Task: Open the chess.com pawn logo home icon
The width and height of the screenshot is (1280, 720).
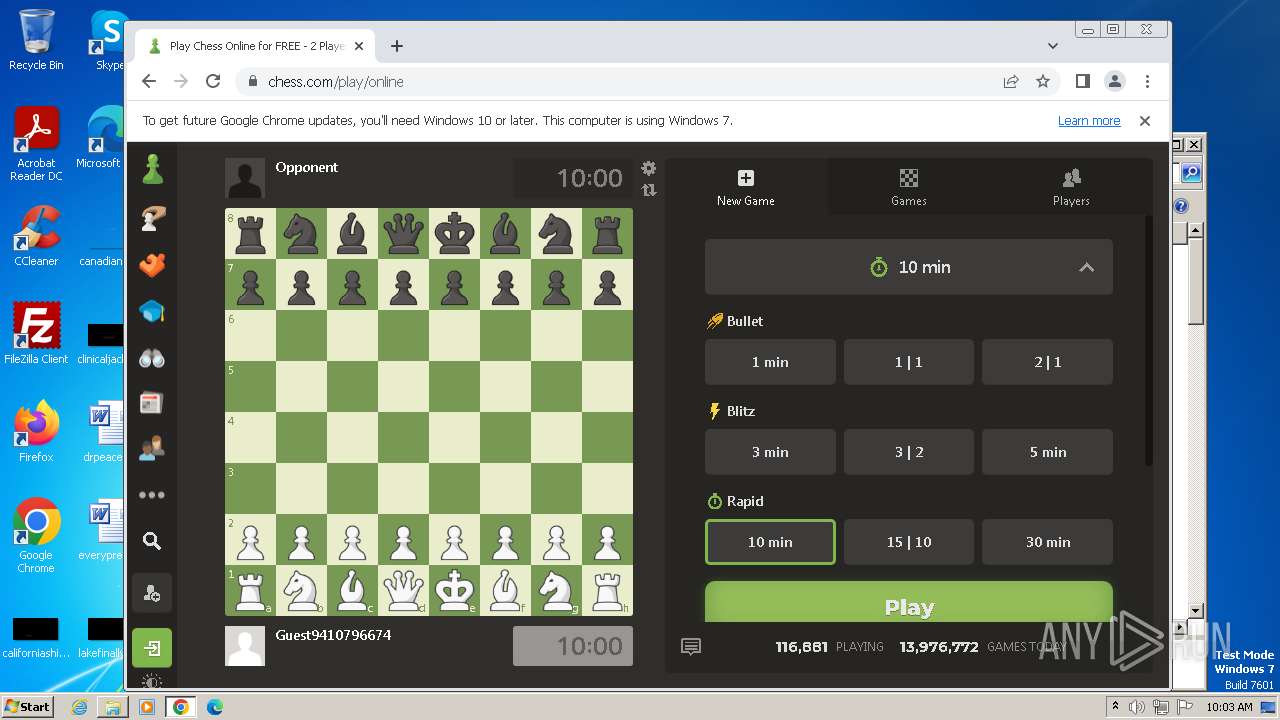Action: coord(152,169)
